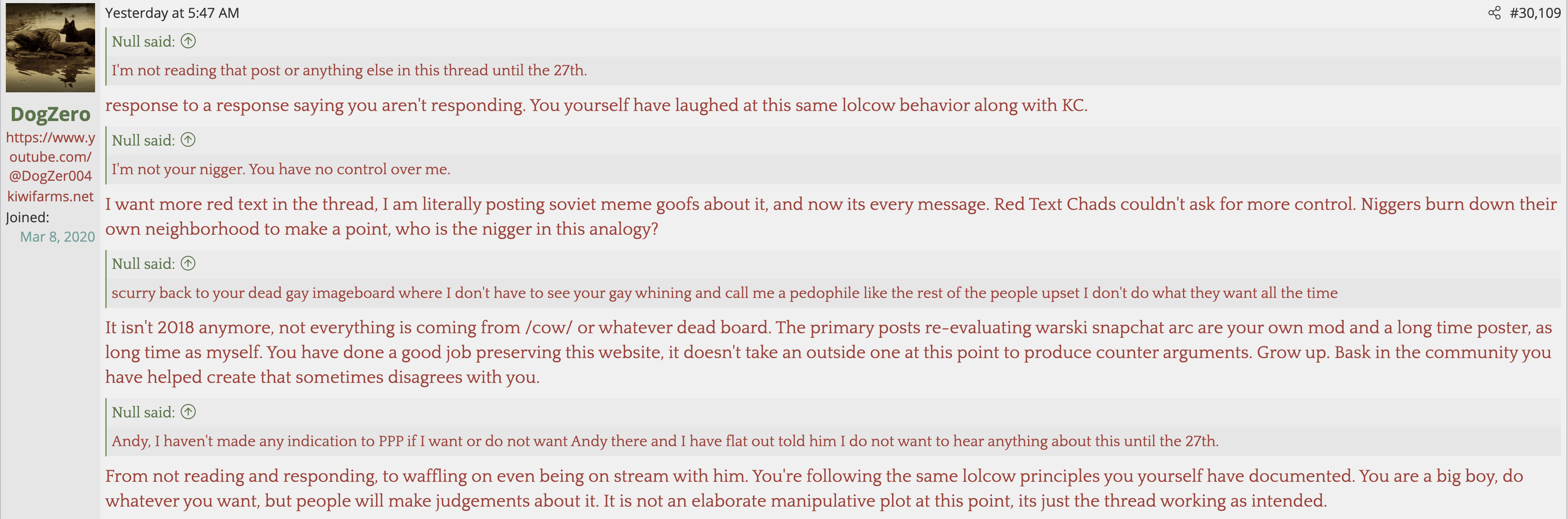Click "Null said:" above the "scurry back" quote
1568x519 pixels.
click(143, 264)
